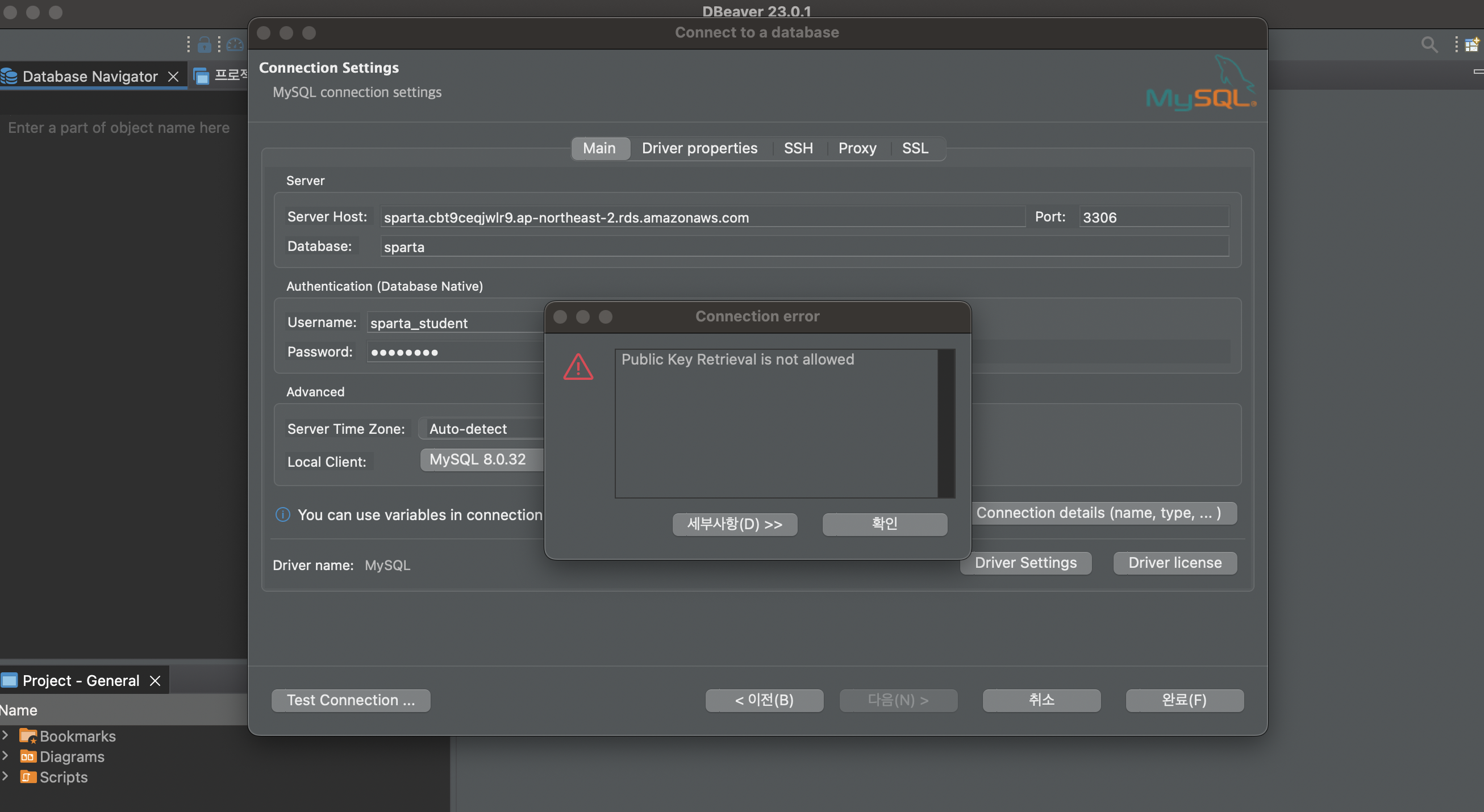Viewport: 1484px width, 812px height.
Task: Click the Password field
Action: click(x=455, y=352)
